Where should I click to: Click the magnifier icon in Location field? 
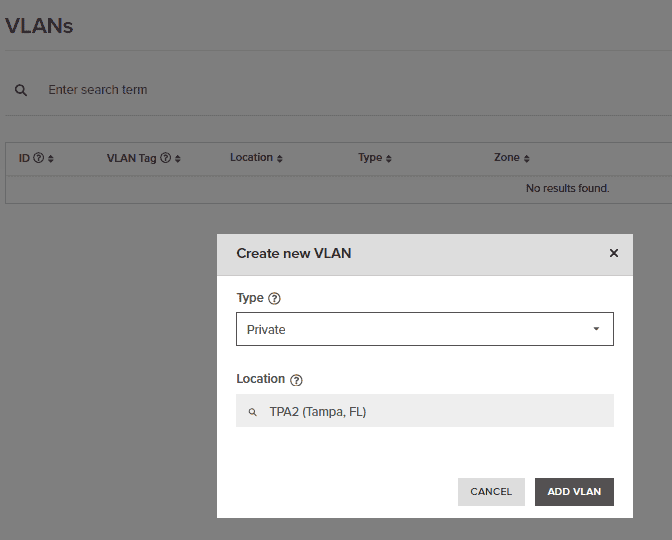[253, 412]
